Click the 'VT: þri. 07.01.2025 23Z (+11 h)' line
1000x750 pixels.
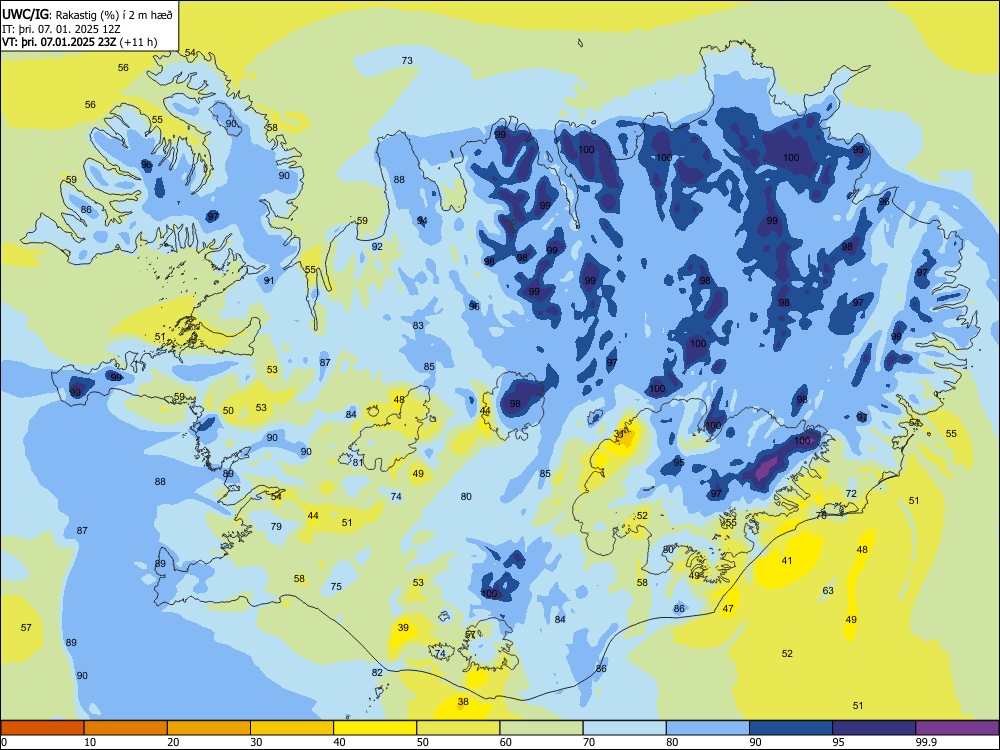click(80, 42)
